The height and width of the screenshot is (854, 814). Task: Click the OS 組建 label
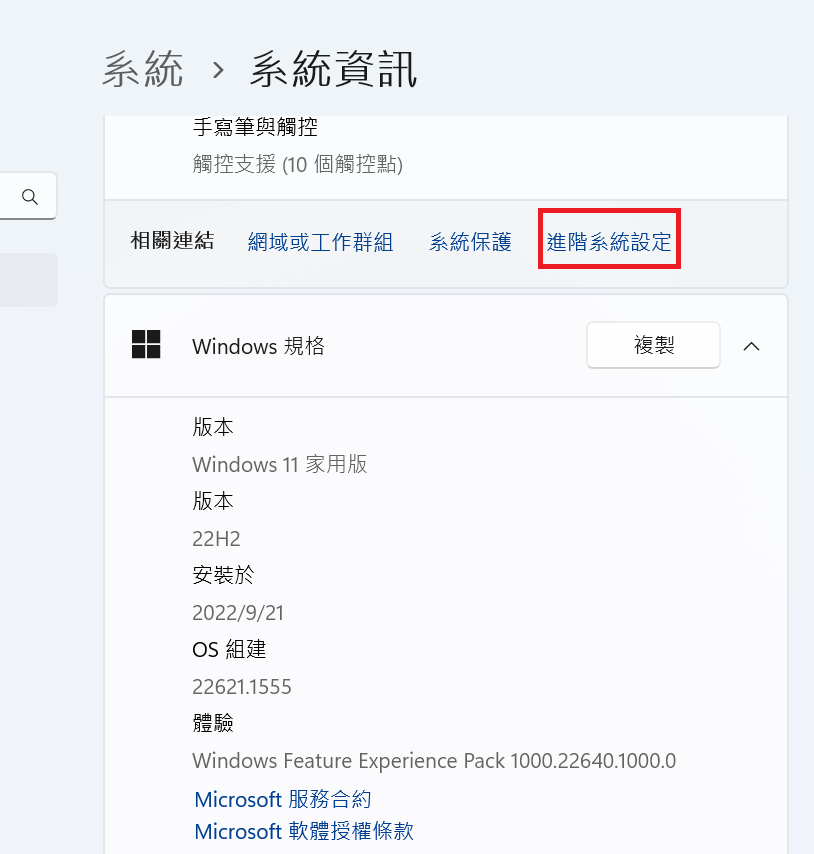point(229,649)
